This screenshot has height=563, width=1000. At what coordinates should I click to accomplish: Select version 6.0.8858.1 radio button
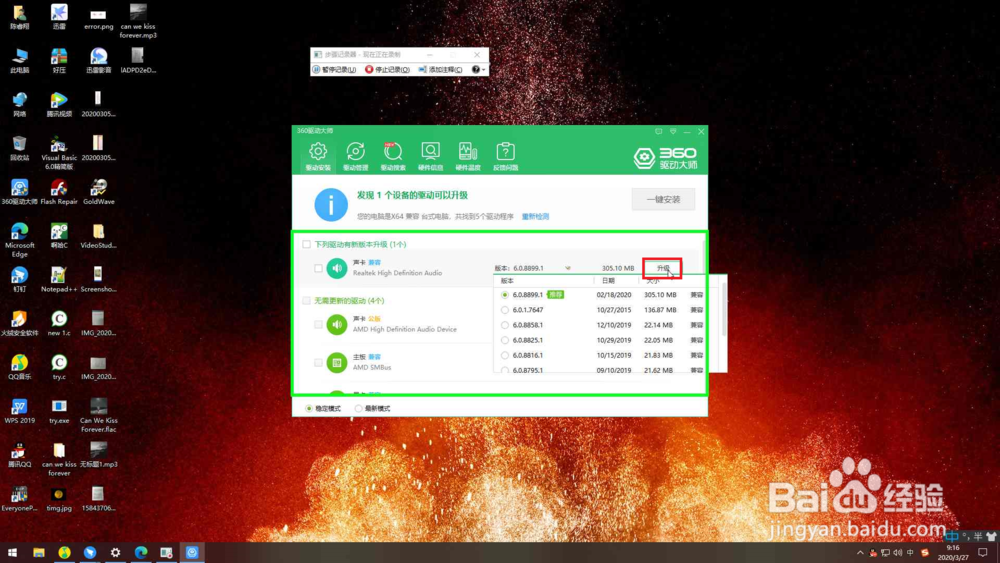click(504, 325)
